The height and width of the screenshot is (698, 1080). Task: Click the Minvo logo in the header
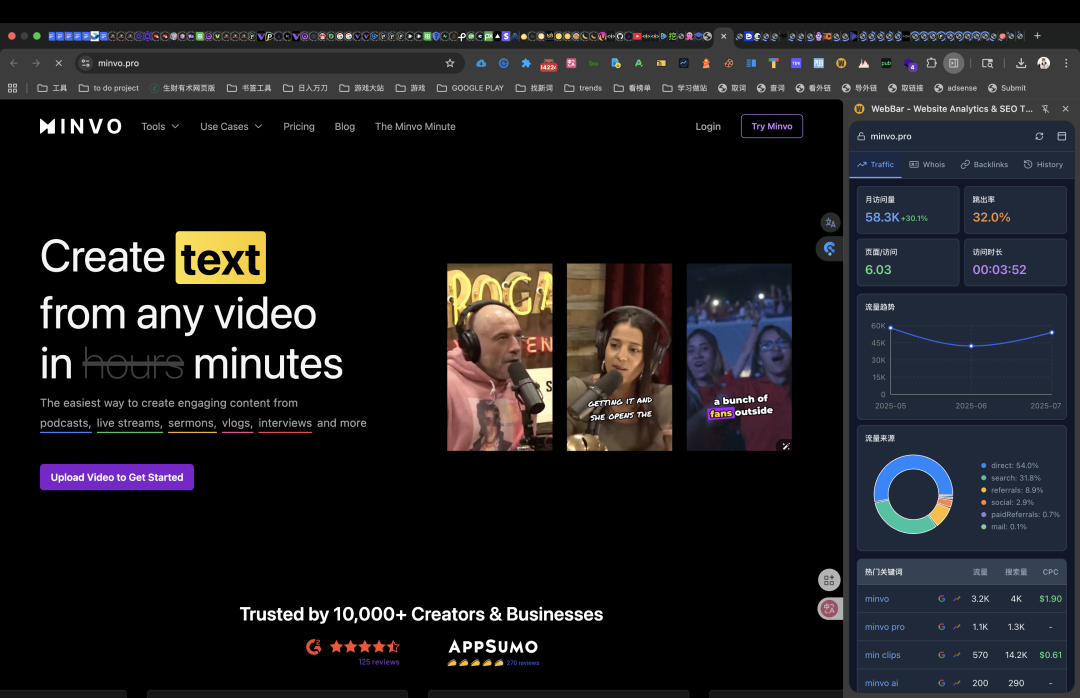(x=81, y=126)
